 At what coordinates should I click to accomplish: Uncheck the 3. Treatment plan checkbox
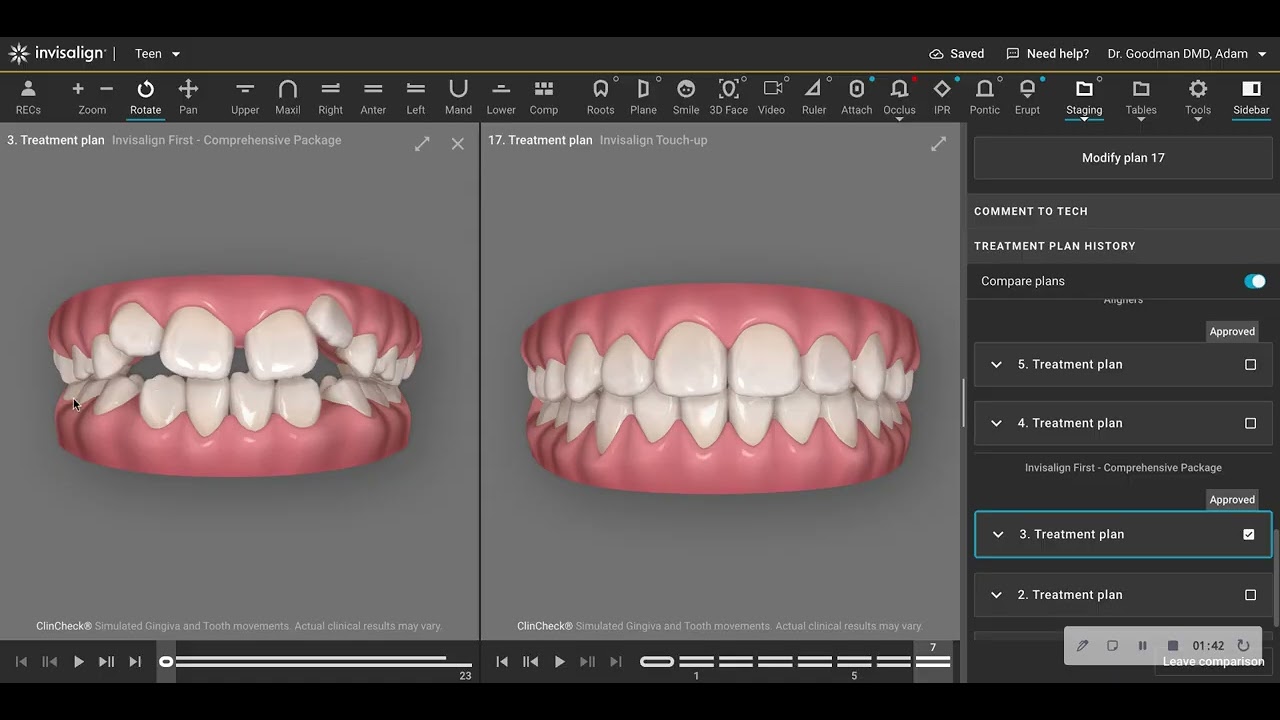[x=1249, y=534]
